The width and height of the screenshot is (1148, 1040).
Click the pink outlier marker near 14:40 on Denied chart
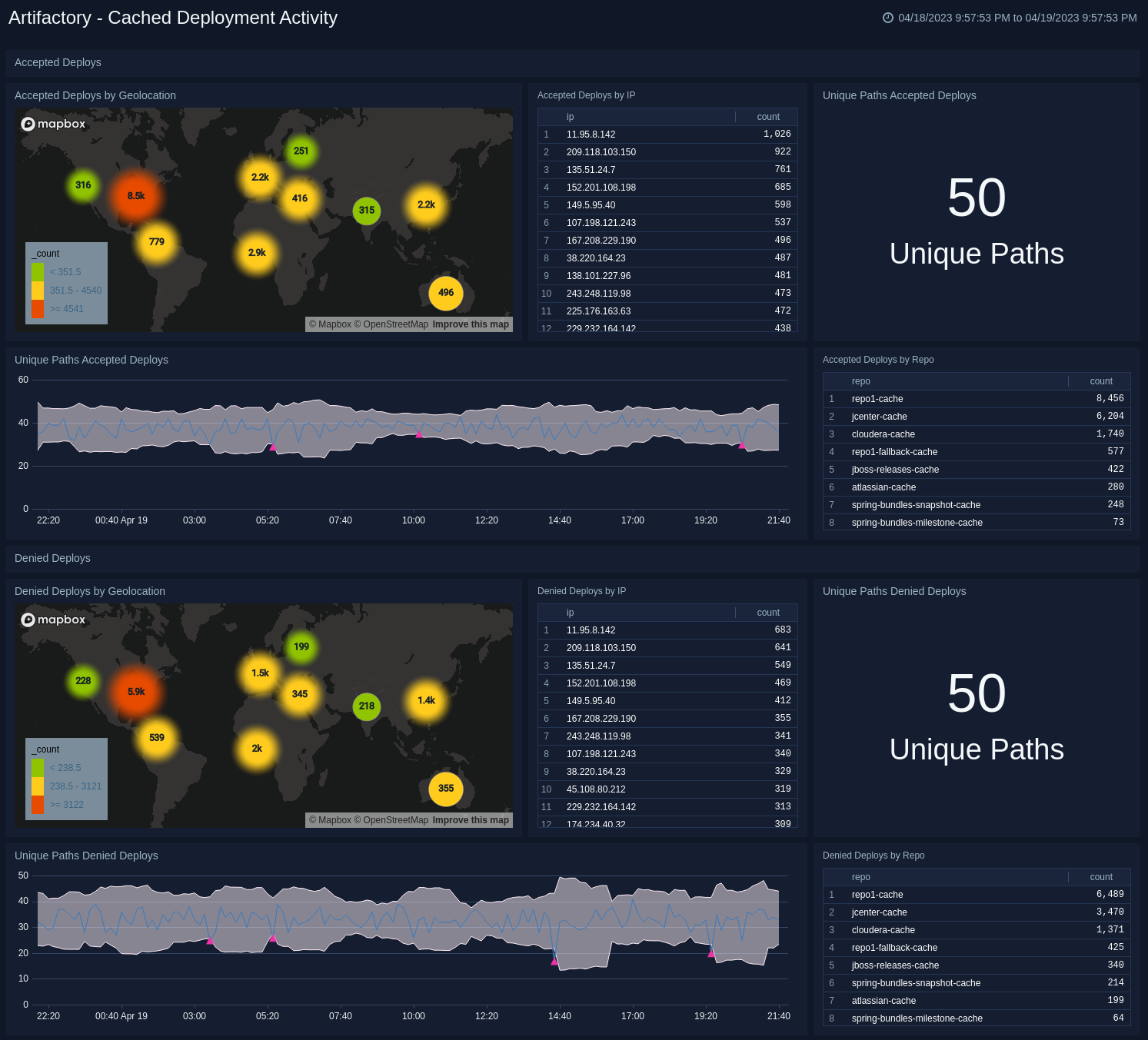(554, 961)
